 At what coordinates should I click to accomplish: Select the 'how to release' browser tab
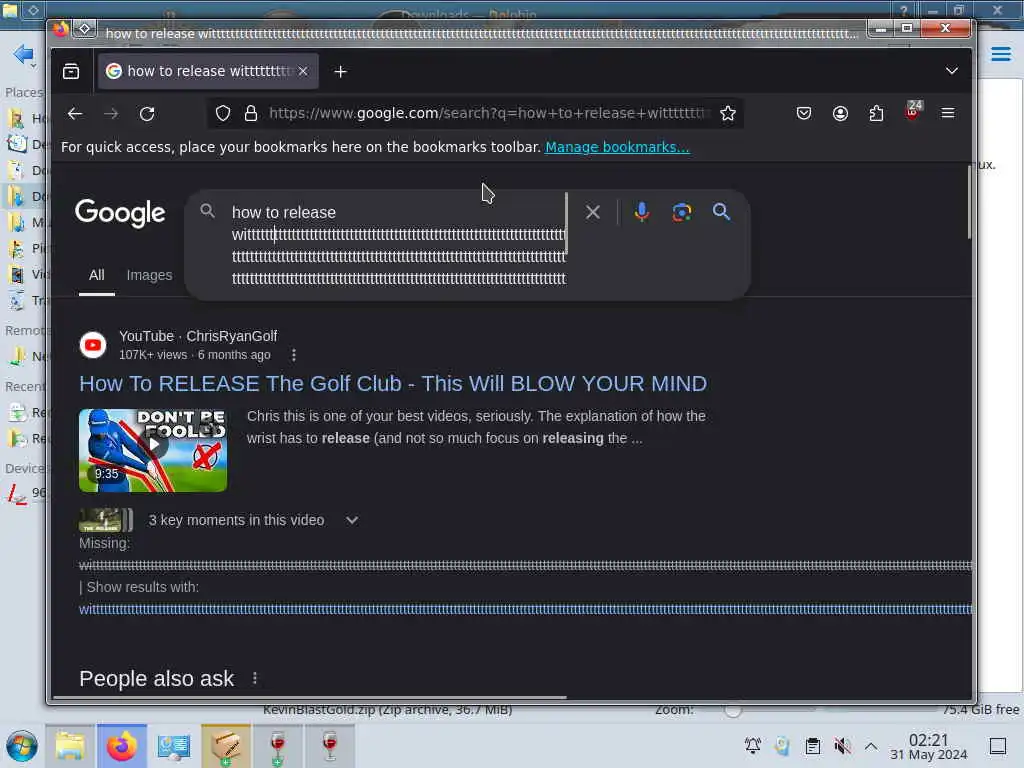point(208,71)
